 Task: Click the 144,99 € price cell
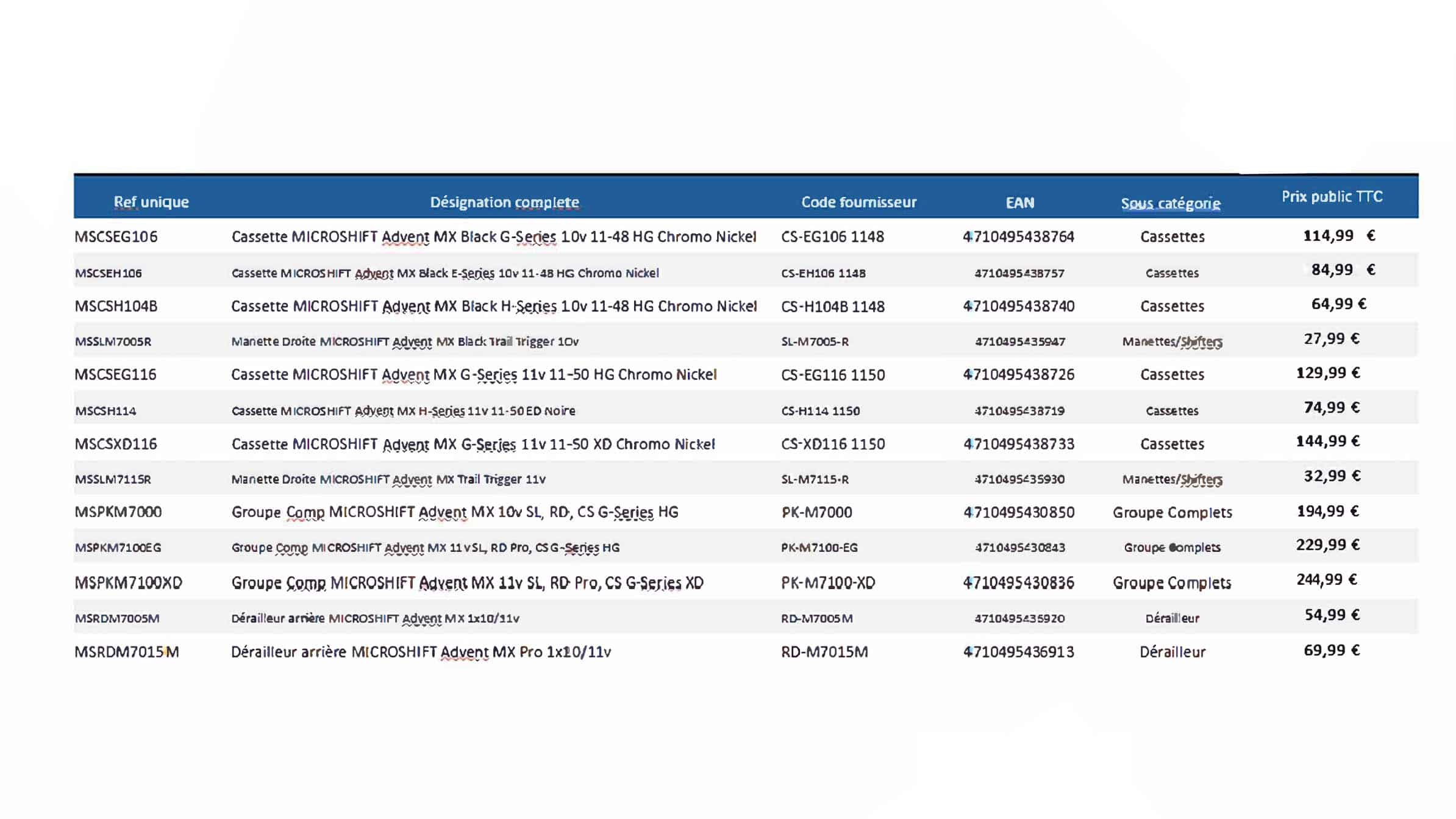[1327, 441]
